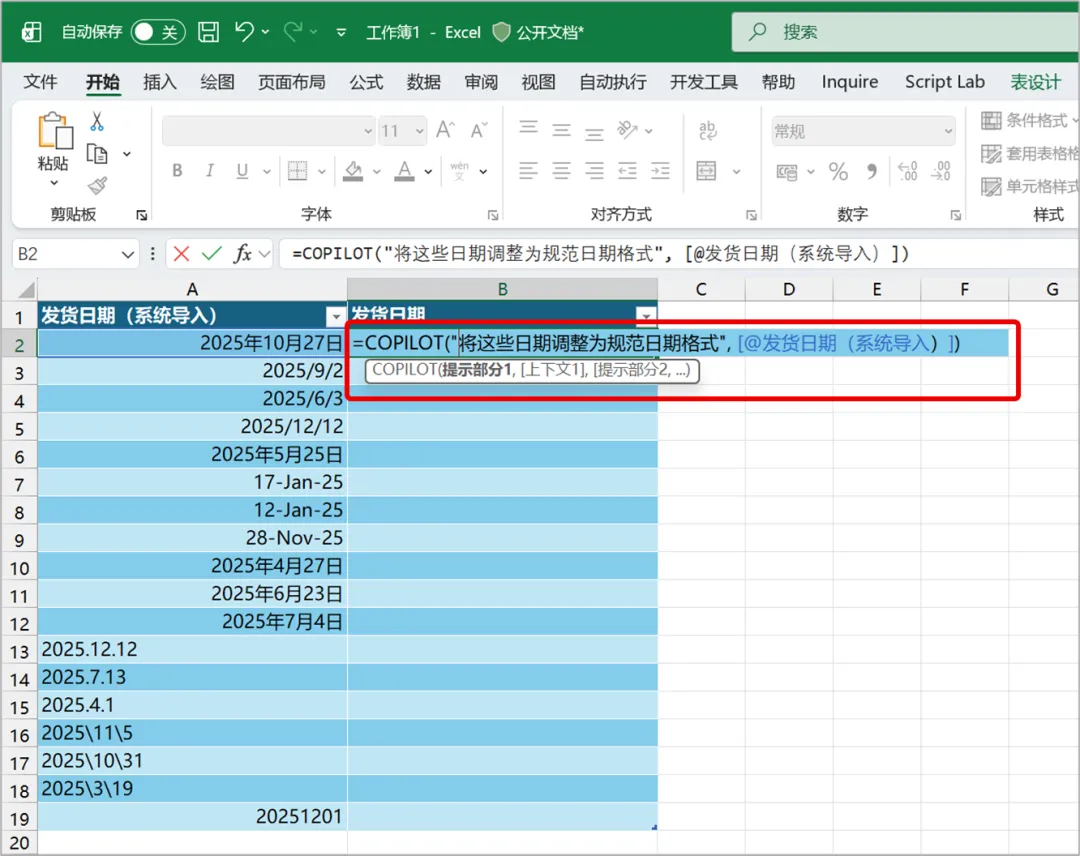Switch to the 数据 ribbon tab
Screen dimensions: 1080x856
tap(424, 82)
